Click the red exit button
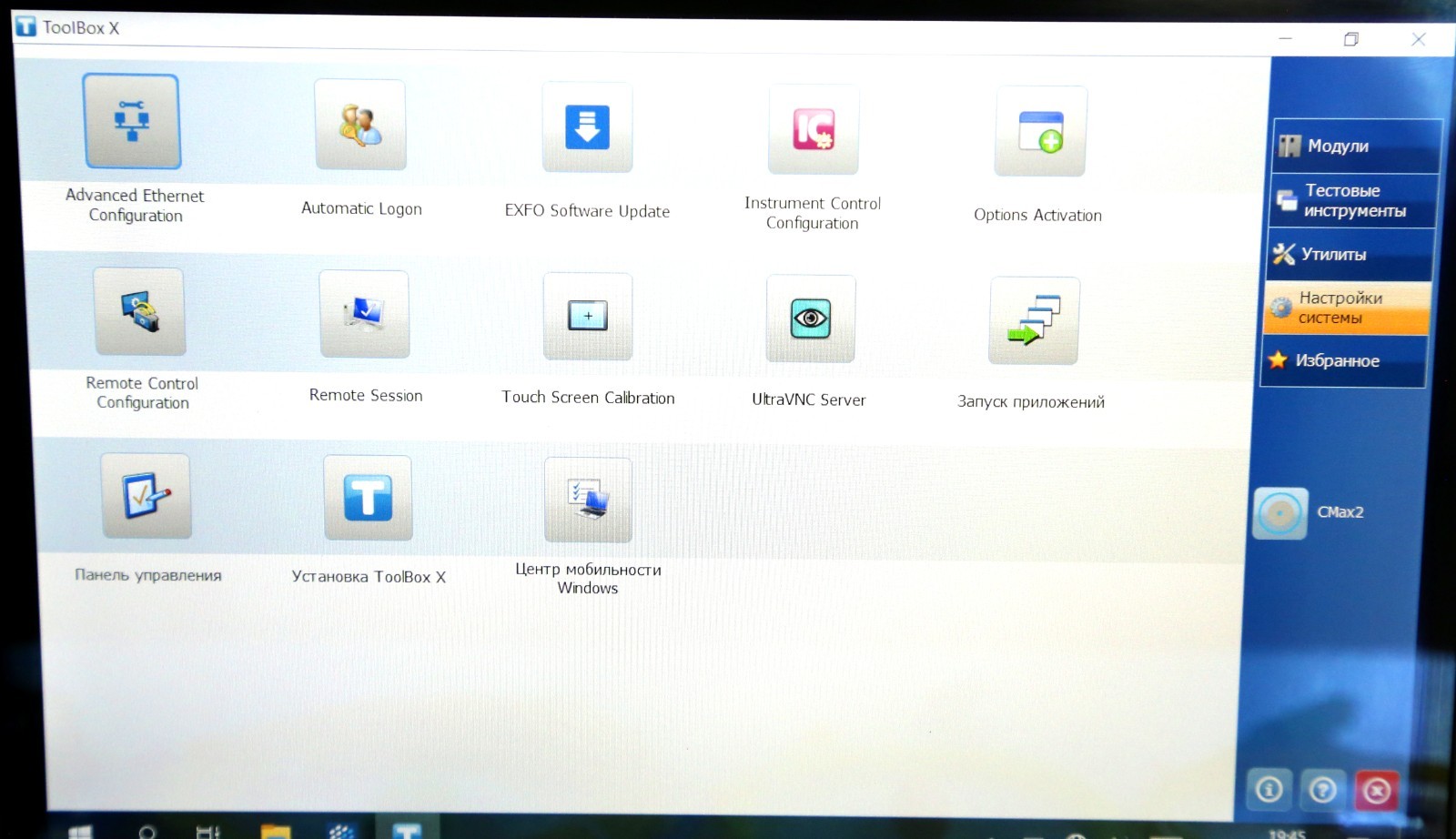Screen dimensions: 1456x839 (x=1376, y=791)
